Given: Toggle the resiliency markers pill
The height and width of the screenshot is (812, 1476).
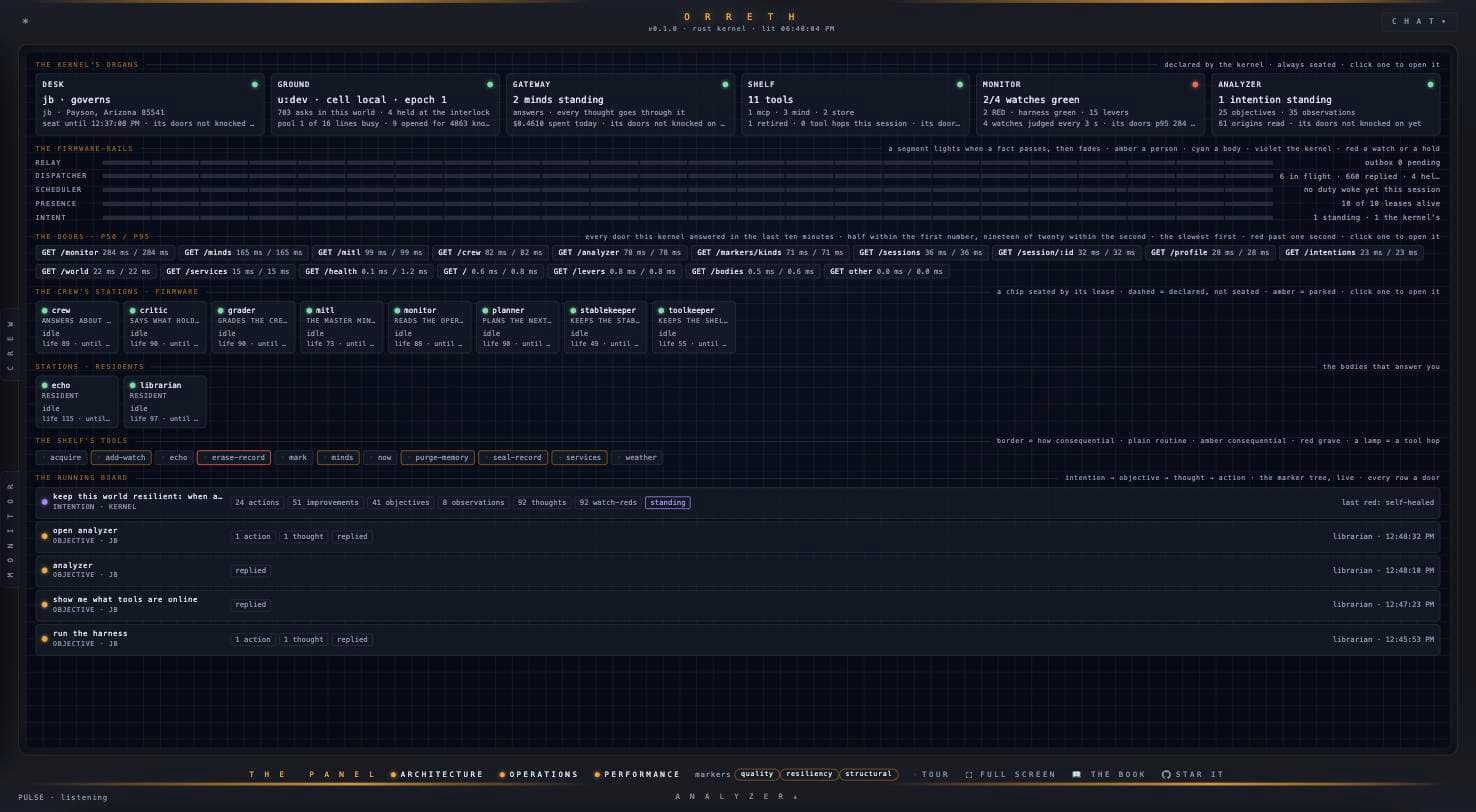Looking at the screenshot, I should tap(809, 774).
